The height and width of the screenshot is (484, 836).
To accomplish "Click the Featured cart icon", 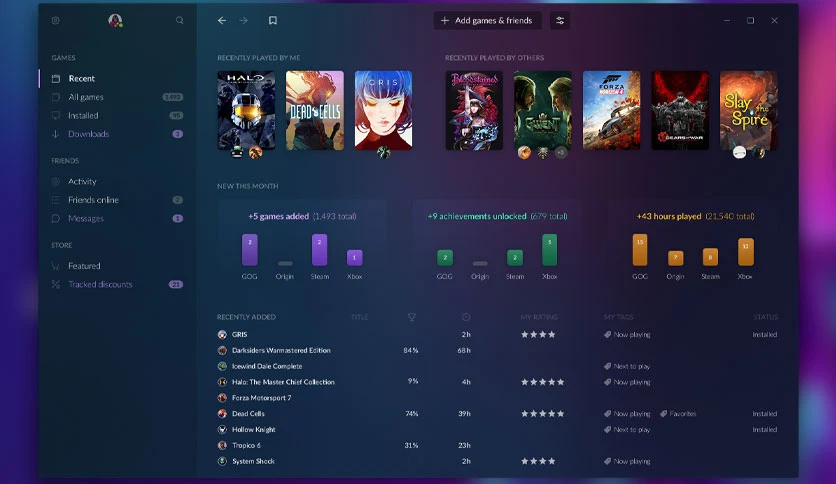I will (55, 265).
